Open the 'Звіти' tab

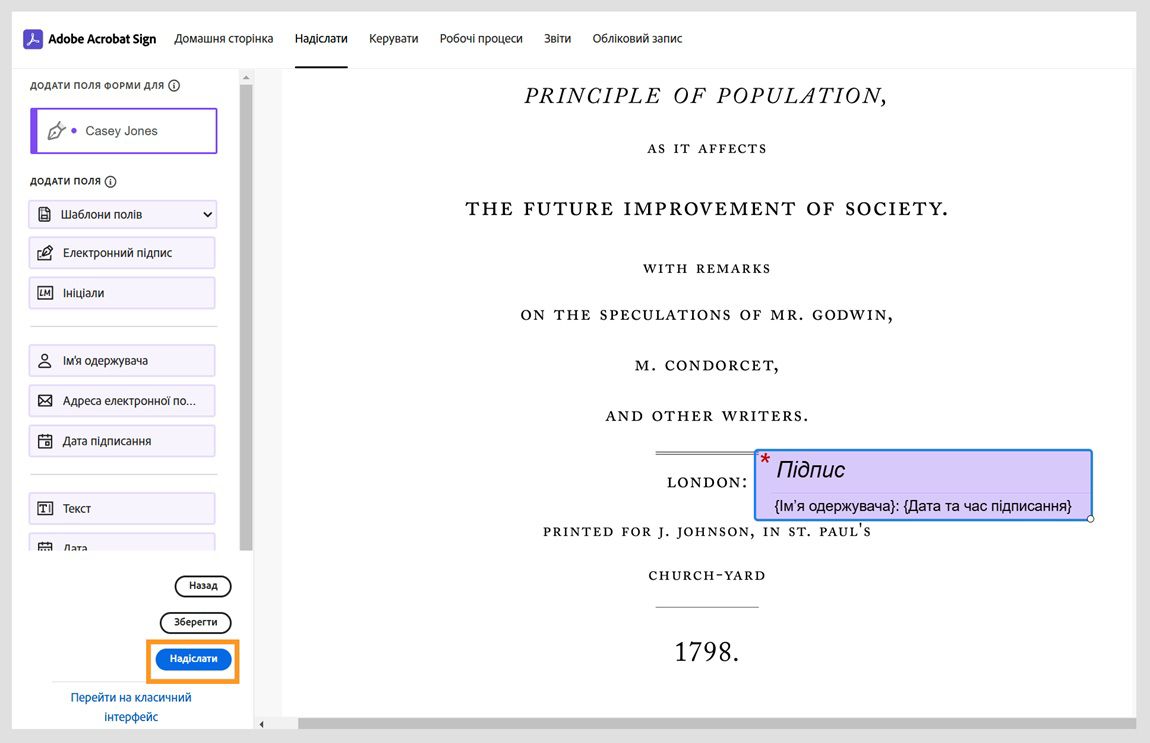click(x=557, y=39)
